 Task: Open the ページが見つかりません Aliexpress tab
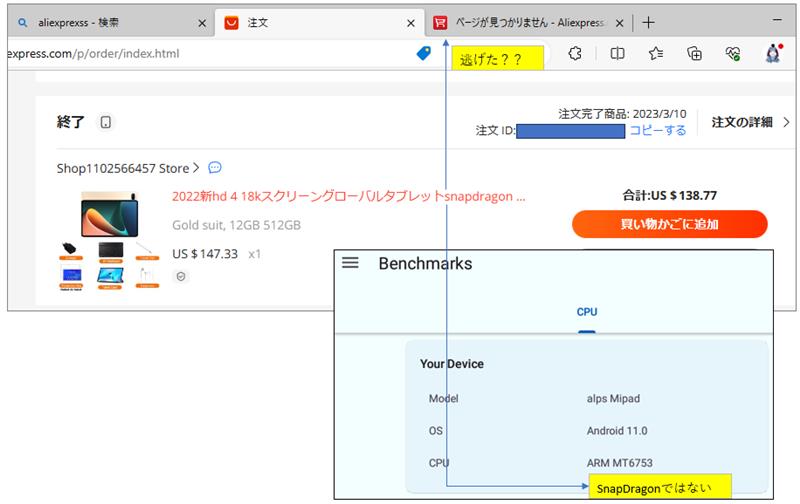point(528,23)
